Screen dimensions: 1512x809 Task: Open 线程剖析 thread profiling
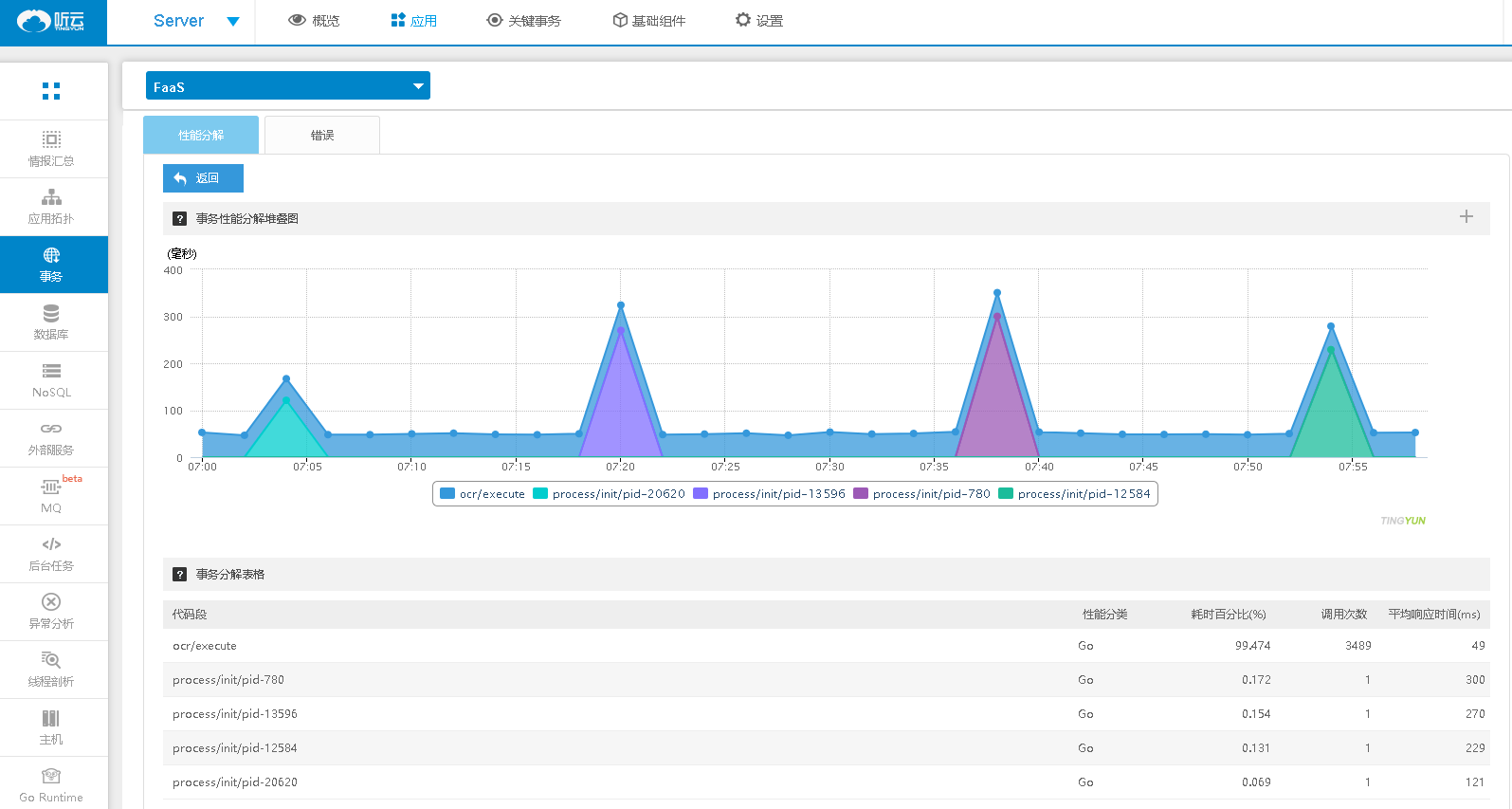[51, 670]
